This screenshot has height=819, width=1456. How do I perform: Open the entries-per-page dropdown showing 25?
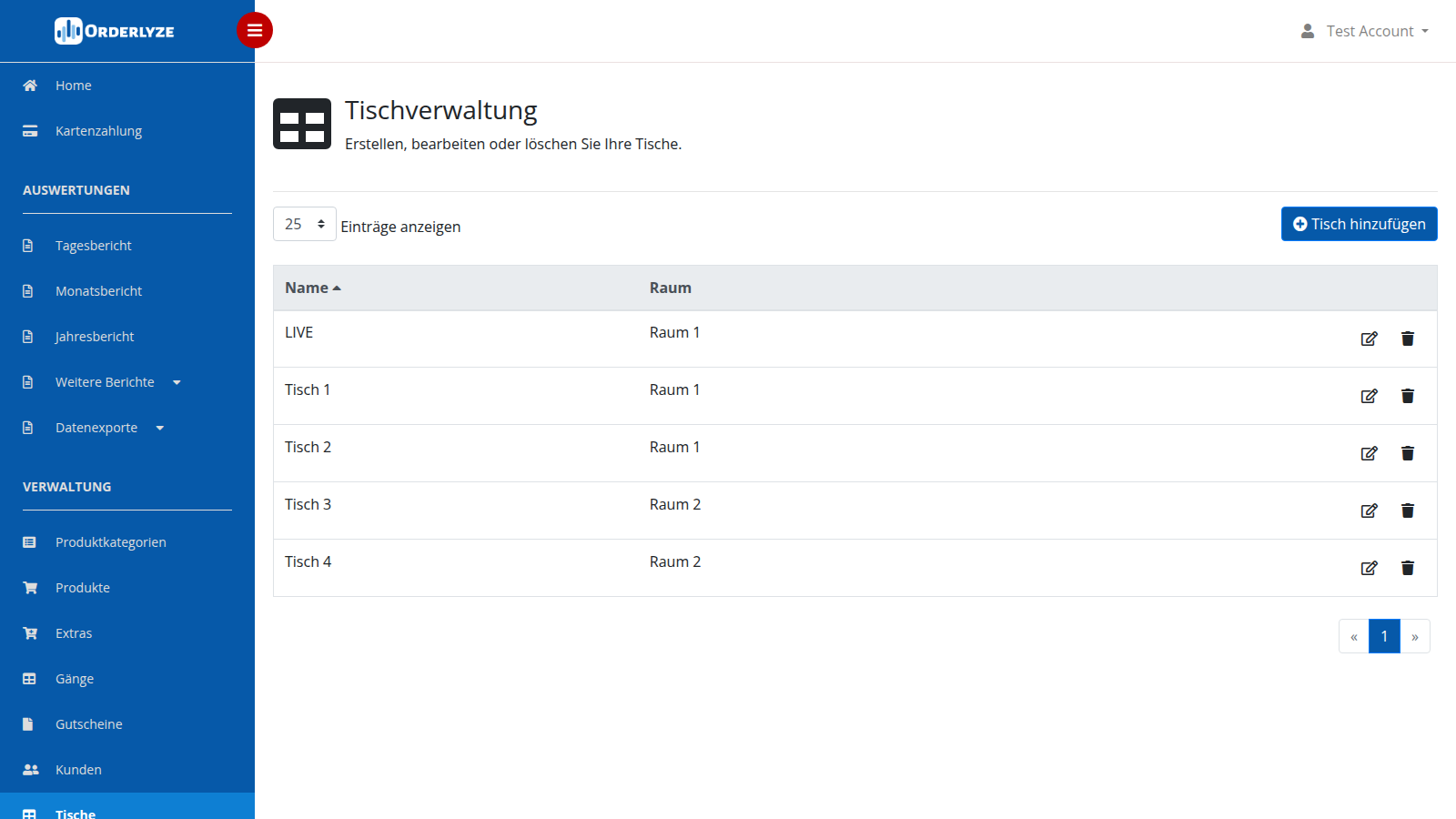tap(305, 224)
